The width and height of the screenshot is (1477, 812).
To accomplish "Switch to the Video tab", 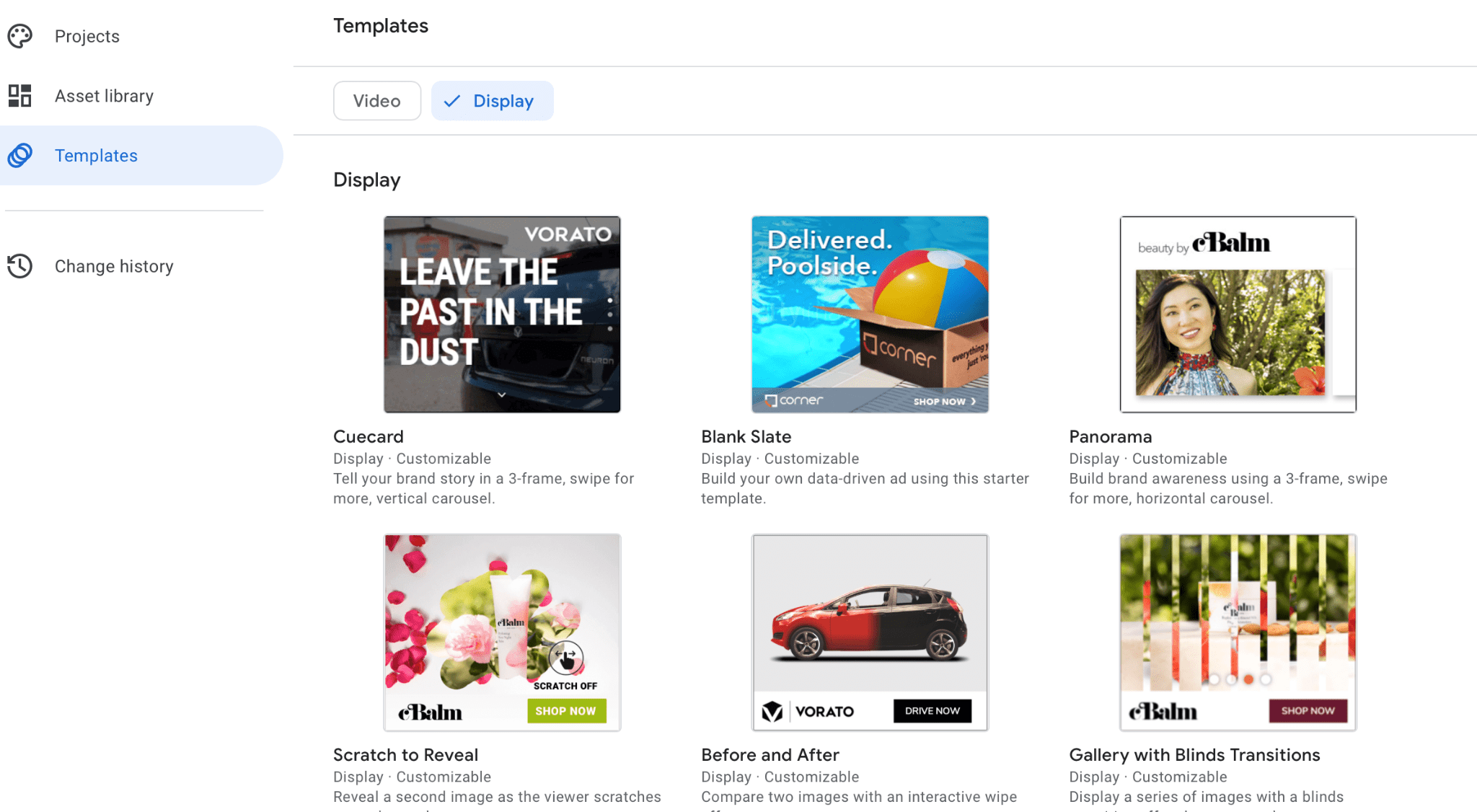I will [x=377, y=100].
